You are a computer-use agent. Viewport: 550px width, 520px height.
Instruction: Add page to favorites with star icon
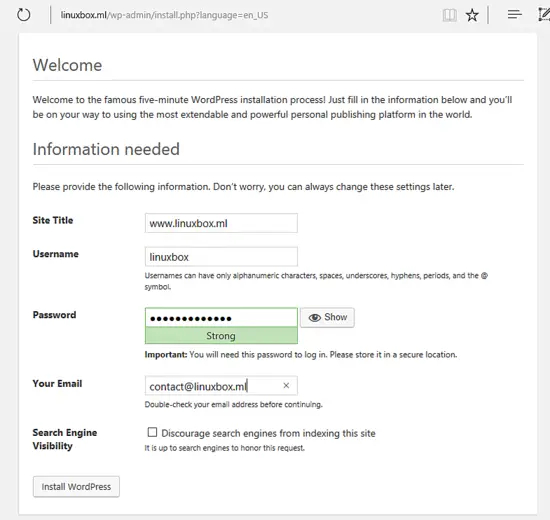[472, 15]
